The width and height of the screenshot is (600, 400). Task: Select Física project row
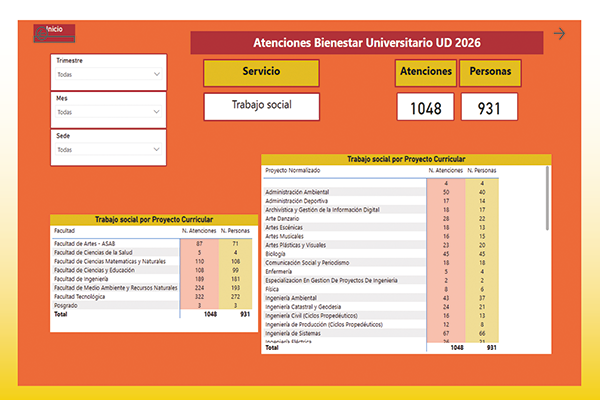[382, 289]
